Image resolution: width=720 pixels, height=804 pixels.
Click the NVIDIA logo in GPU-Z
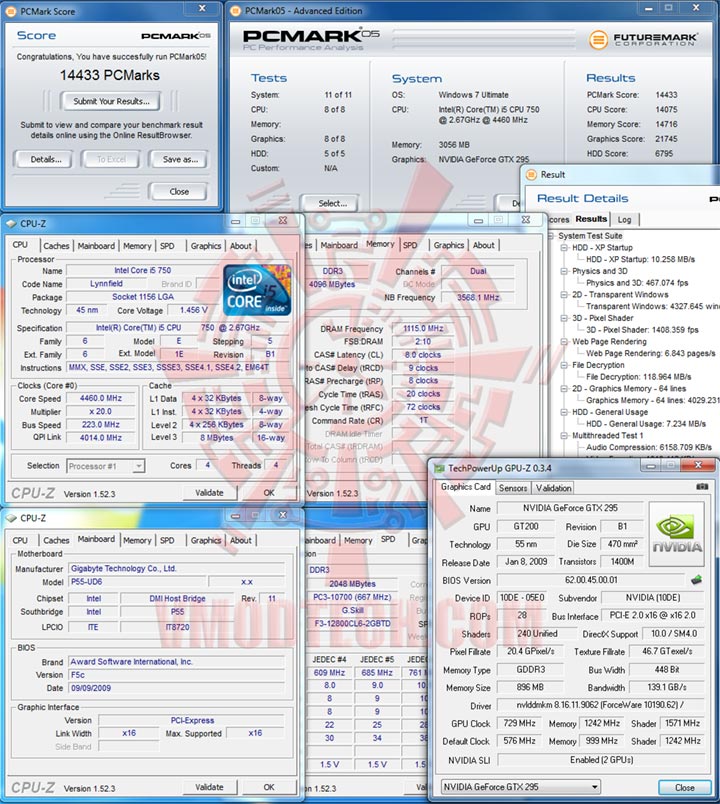tap(676, 534)
